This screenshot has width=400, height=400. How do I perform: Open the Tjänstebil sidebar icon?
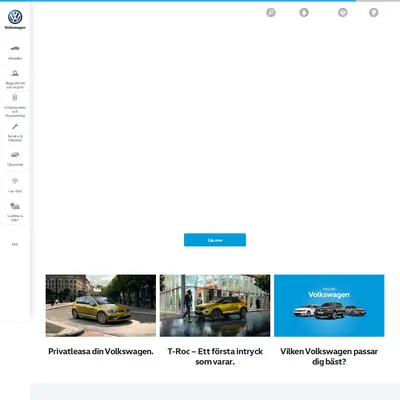coord(15,155)
